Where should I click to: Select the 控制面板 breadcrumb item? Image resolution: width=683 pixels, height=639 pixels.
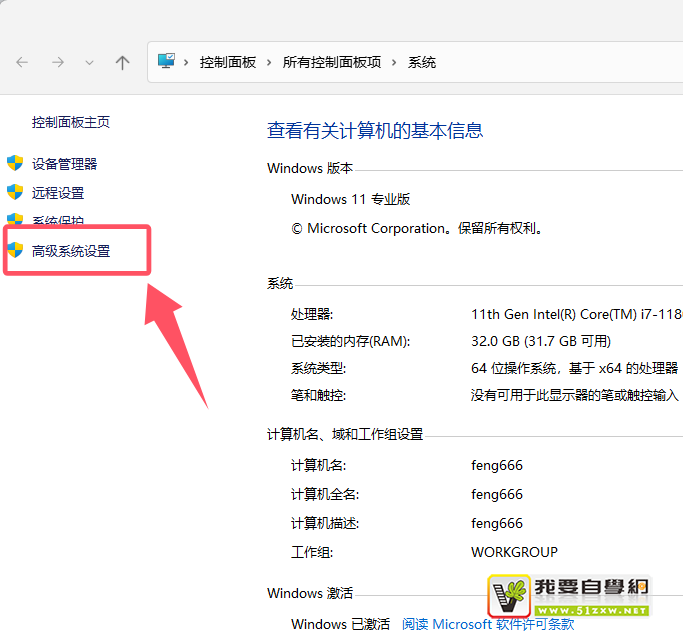[228, 62]
